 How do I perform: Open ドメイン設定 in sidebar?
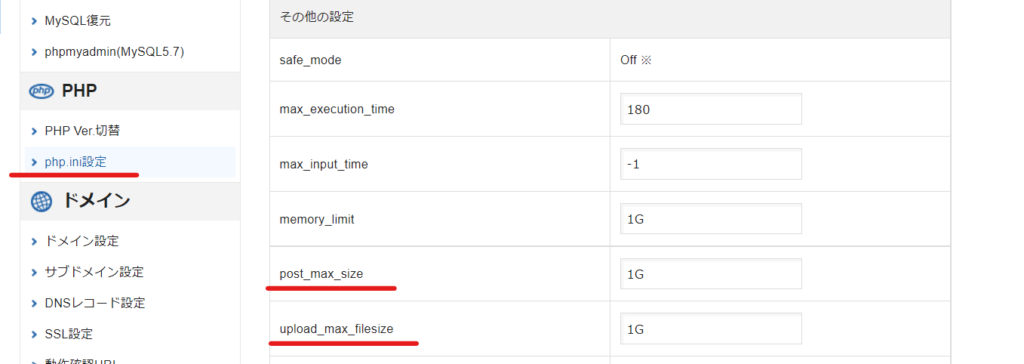(x=82, y=241)
